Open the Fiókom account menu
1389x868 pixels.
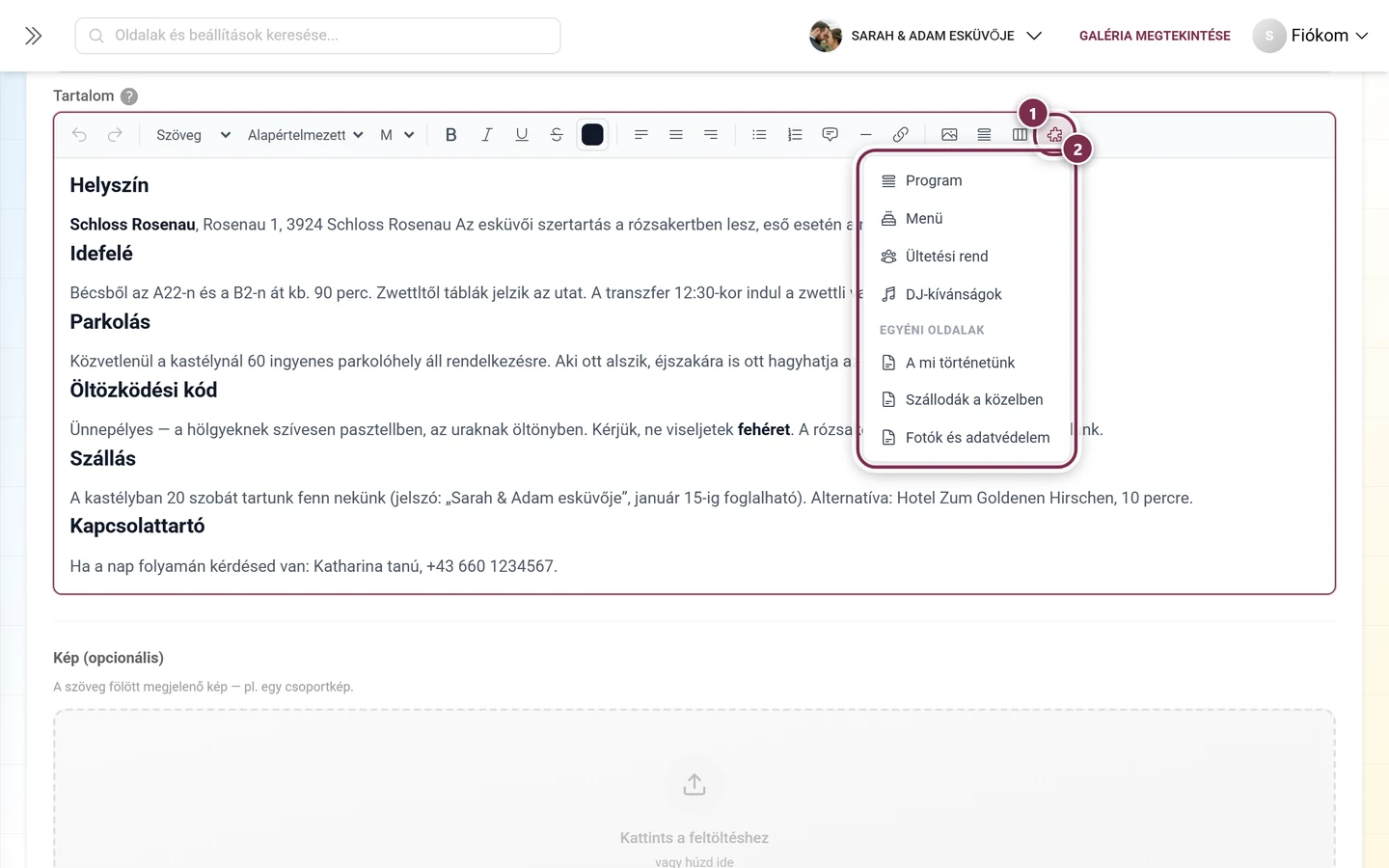coord(1311,36)
